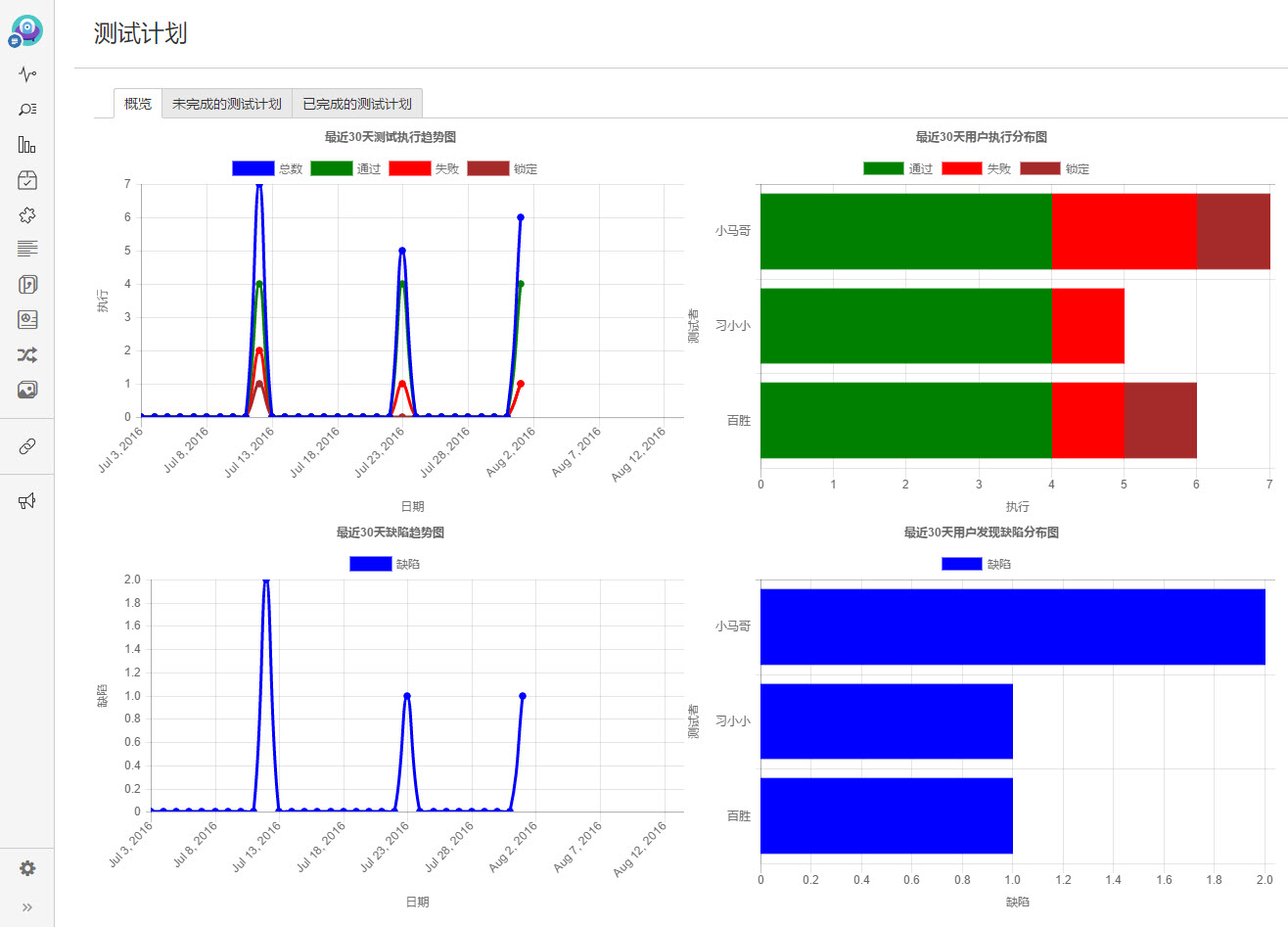
Task: Switch to the 未完成的测试计划 tab
Action: [x=227, y=104]
